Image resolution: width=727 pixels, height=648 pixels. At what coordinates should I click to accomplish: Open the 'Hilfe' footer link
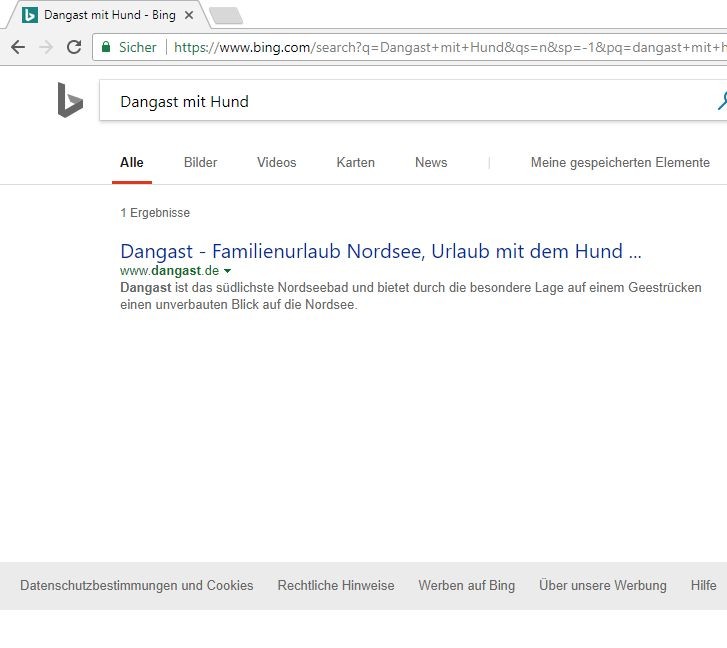tap(703, 585)
